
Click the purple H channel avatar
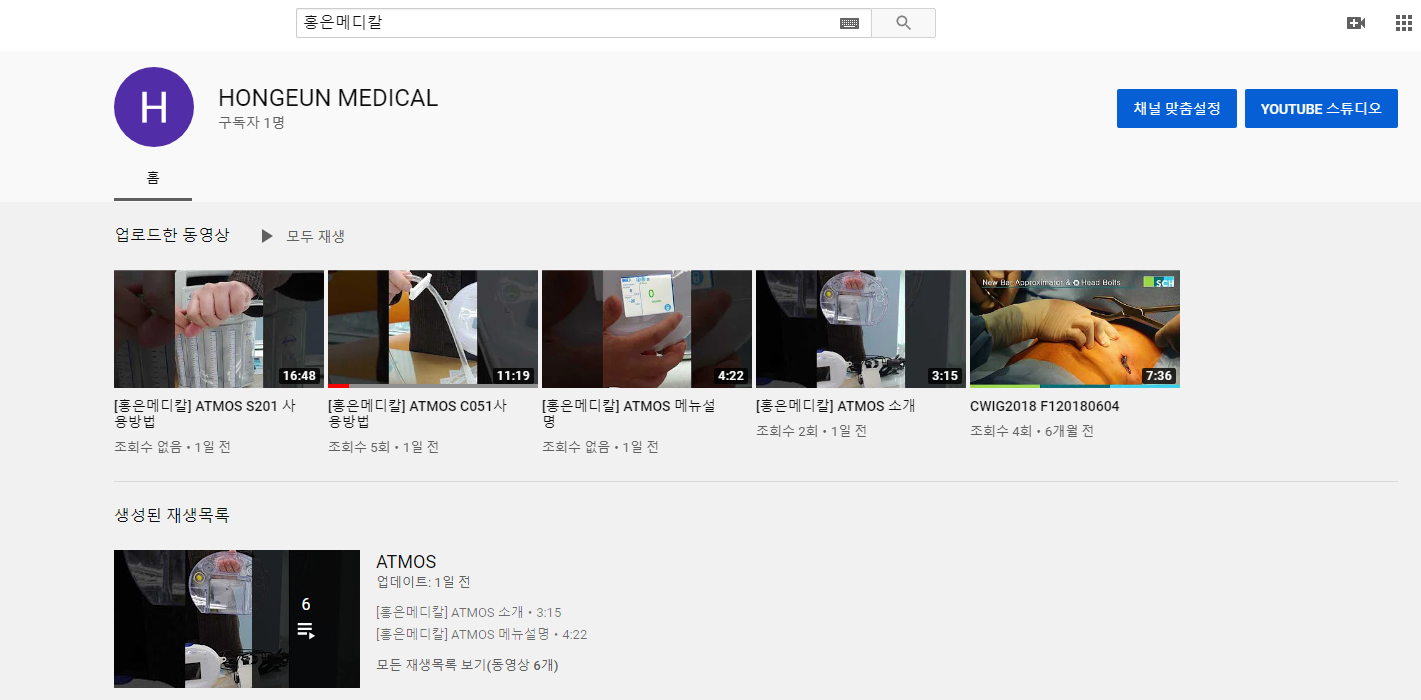coord(154,107)
